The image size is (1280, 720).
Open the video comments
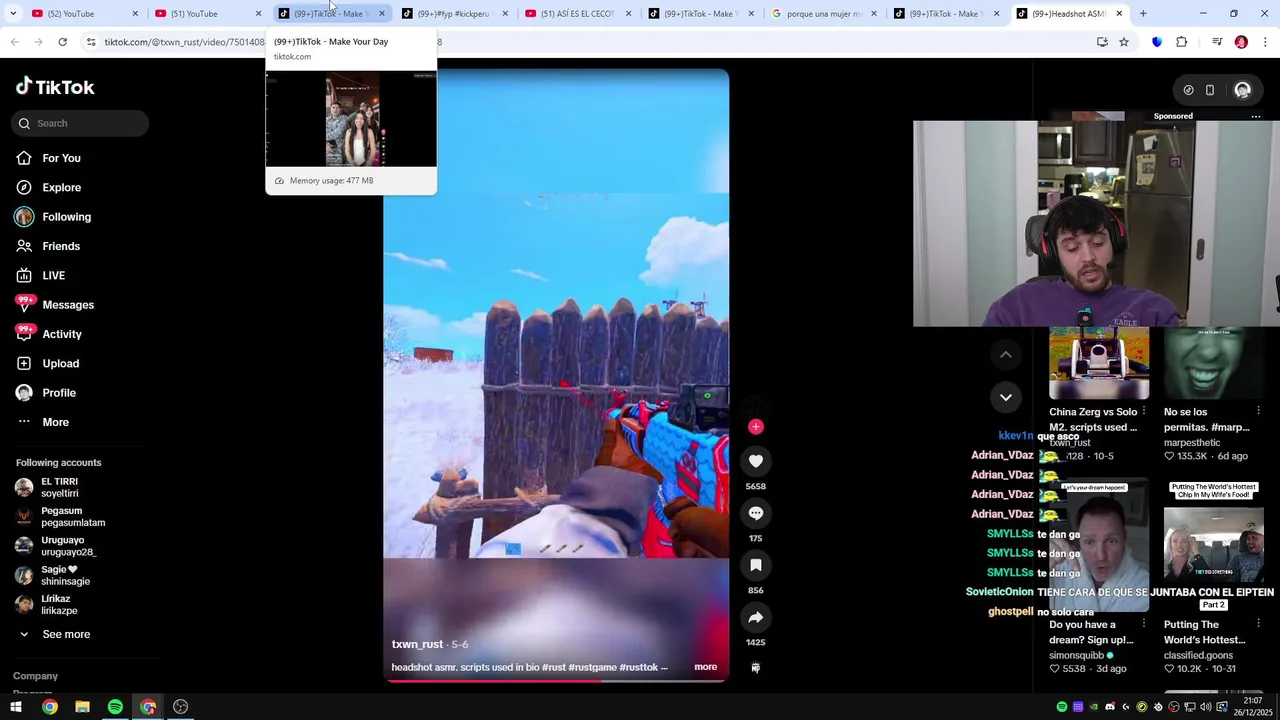point(756,513)
